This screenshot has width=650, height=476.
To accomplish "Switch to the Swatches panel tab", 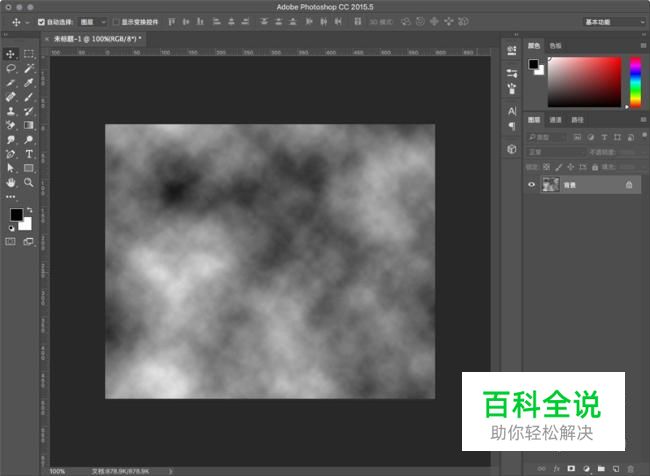I will 555,46.
